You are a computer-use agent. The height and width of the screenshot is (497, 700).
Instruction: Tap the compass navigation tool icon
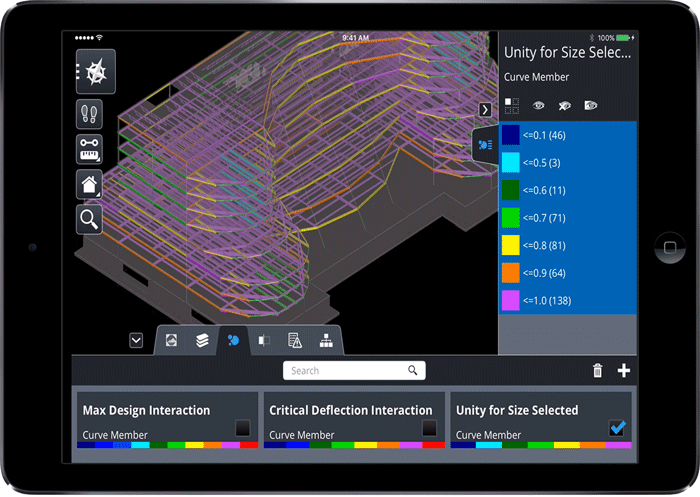click(x=96, y=72)
